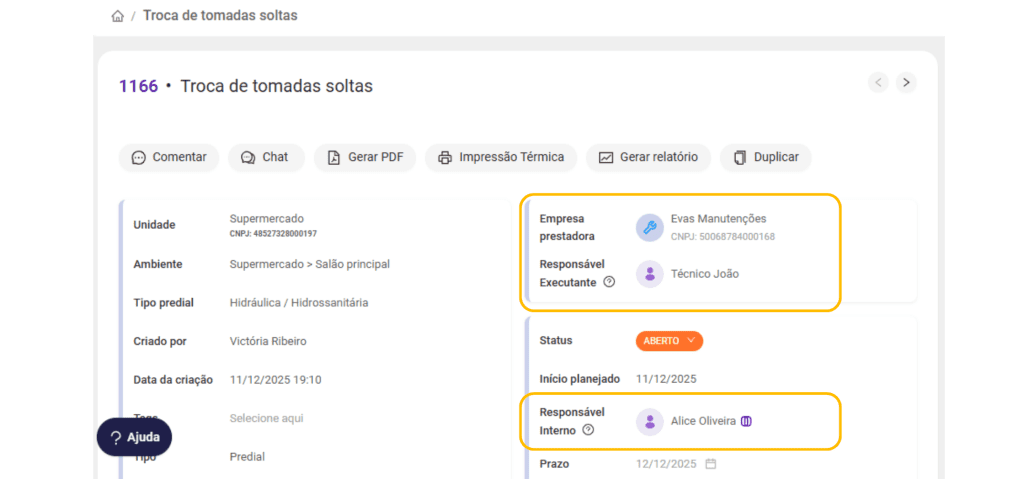The image size is (1024, 479).
Task: Click help icon next to Responsável Executante
Action: tap(609, 283)
